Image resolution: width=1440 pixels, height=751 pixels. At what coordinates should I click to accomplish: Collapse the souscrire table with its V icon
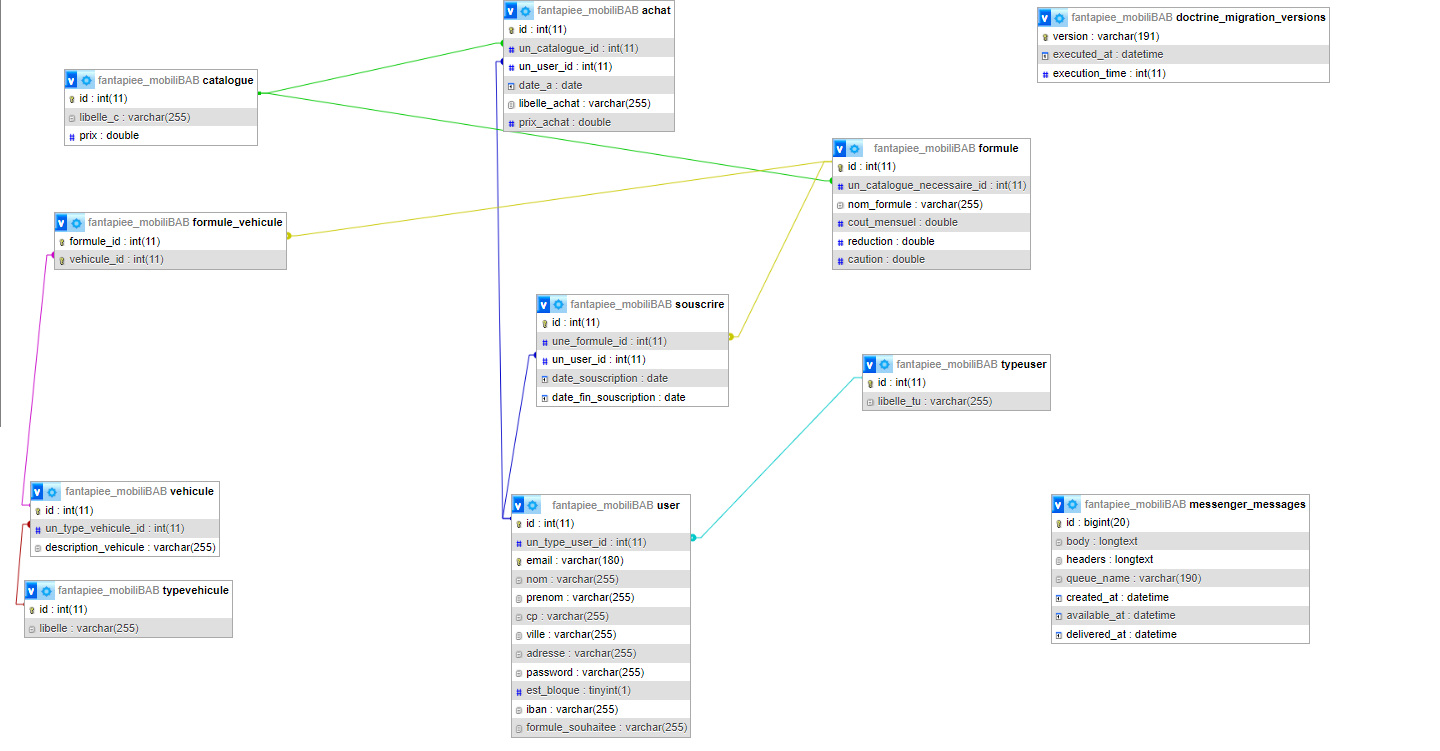point(543,304)
